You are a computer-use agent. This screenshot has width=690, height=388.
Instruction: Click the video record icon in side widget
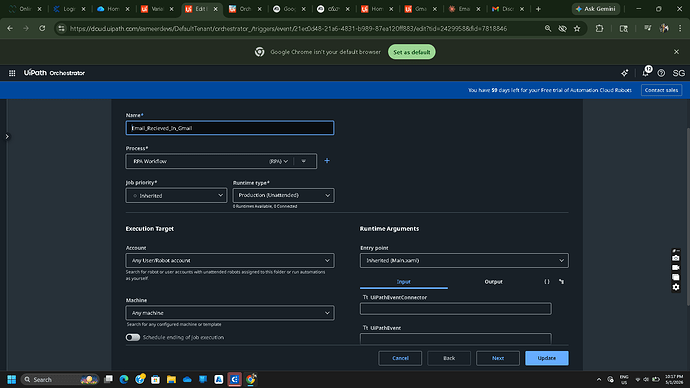click(x=675, y=267)
